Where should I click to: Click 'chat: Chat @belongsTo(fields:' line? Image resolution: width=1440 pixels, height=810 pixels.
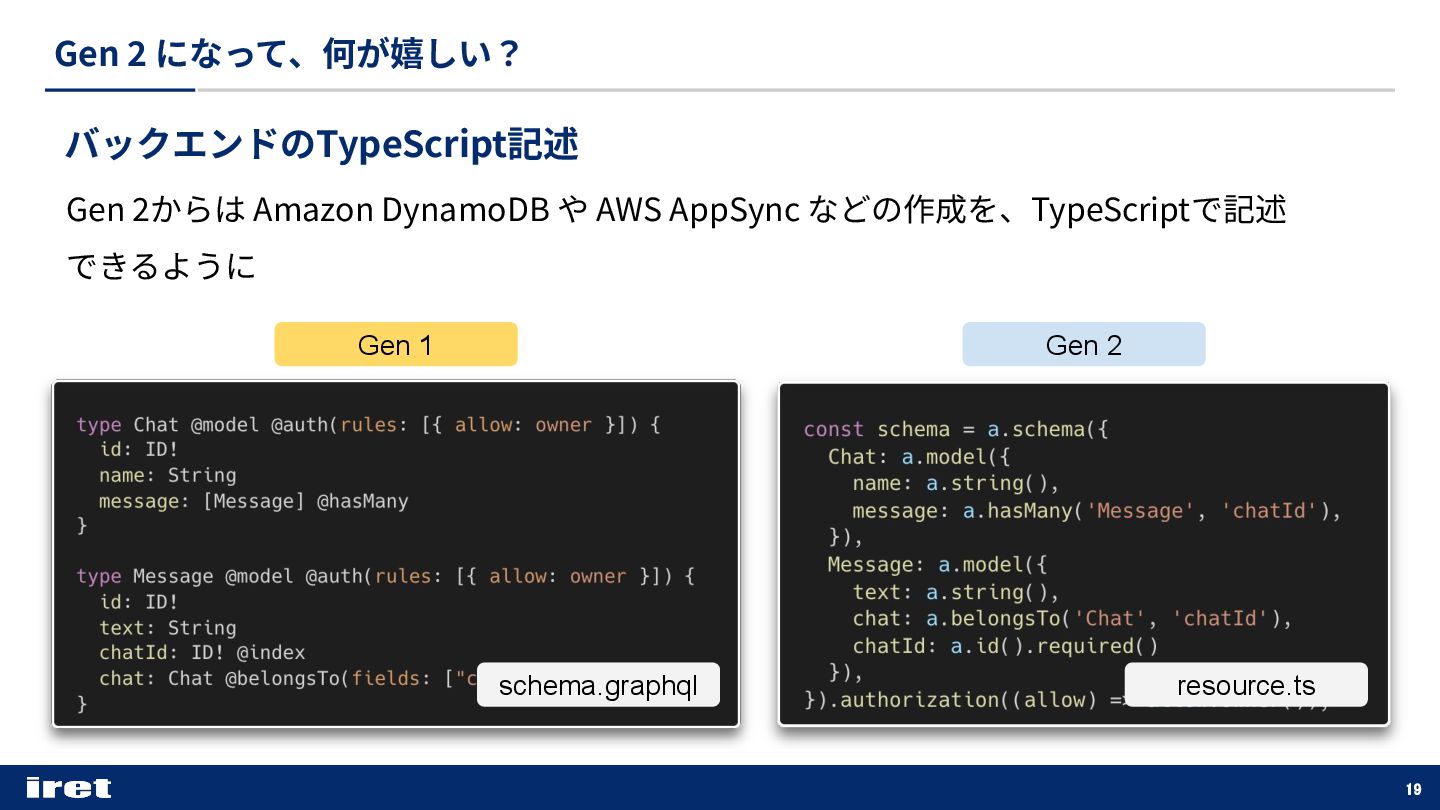pos(287,679)
